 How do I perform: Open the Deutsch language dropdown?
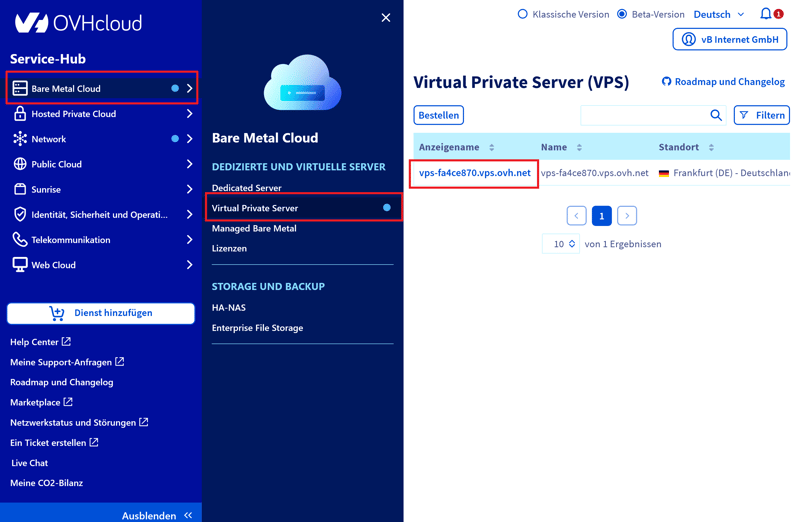click(718, 15)
